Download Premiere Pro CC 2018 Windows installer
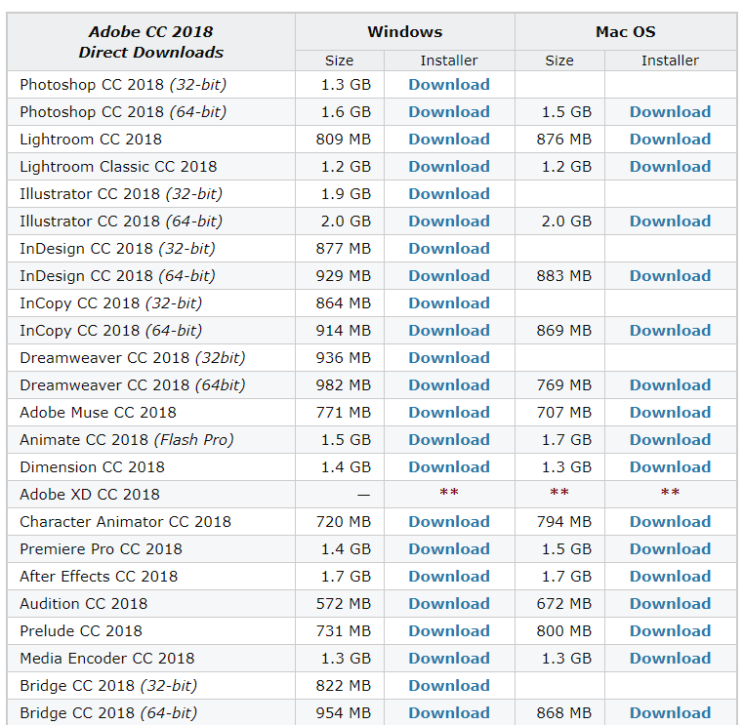 tap(449, 549)
